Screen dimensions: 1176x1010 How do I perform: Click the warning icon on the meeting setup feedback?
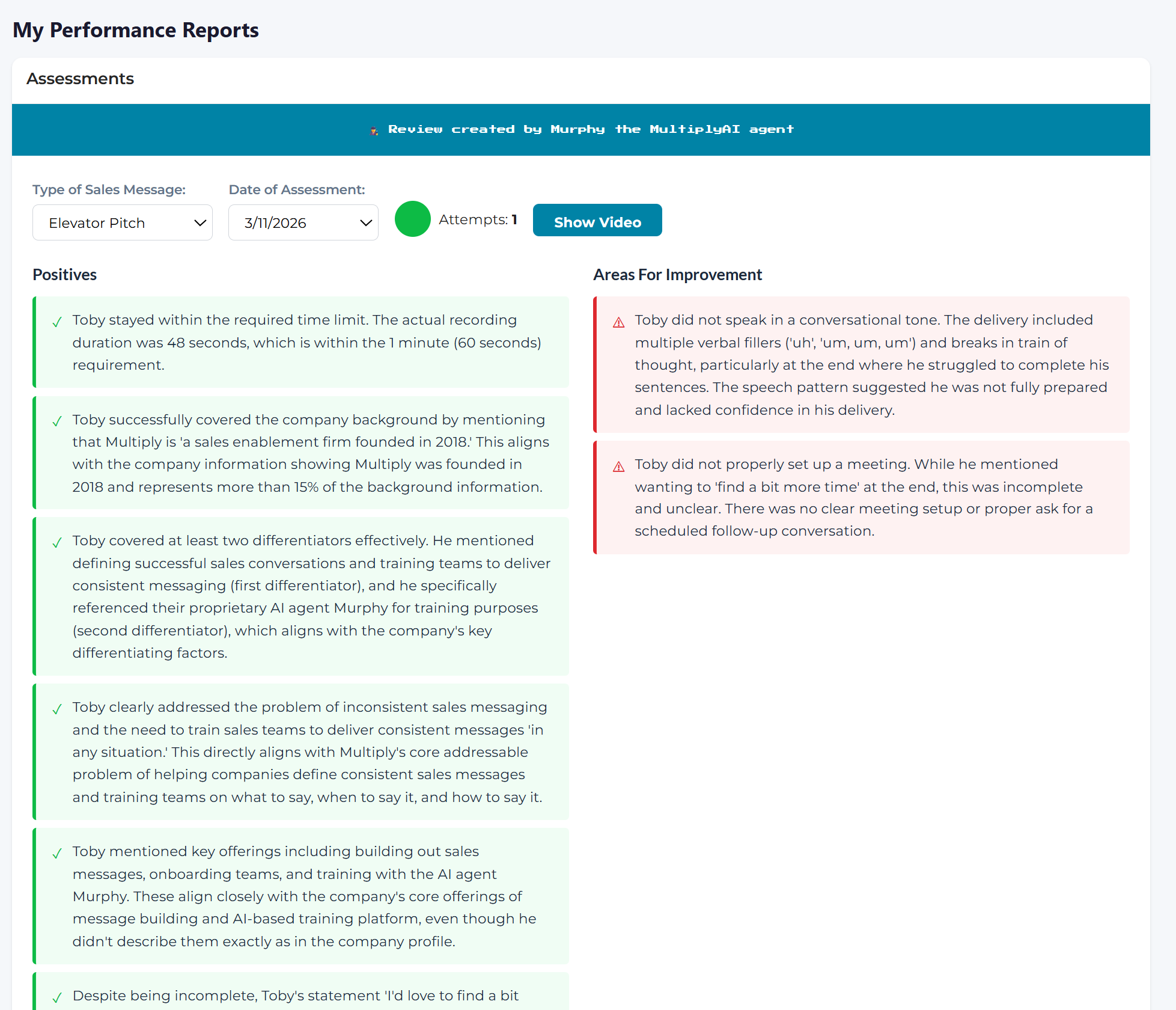618,466
